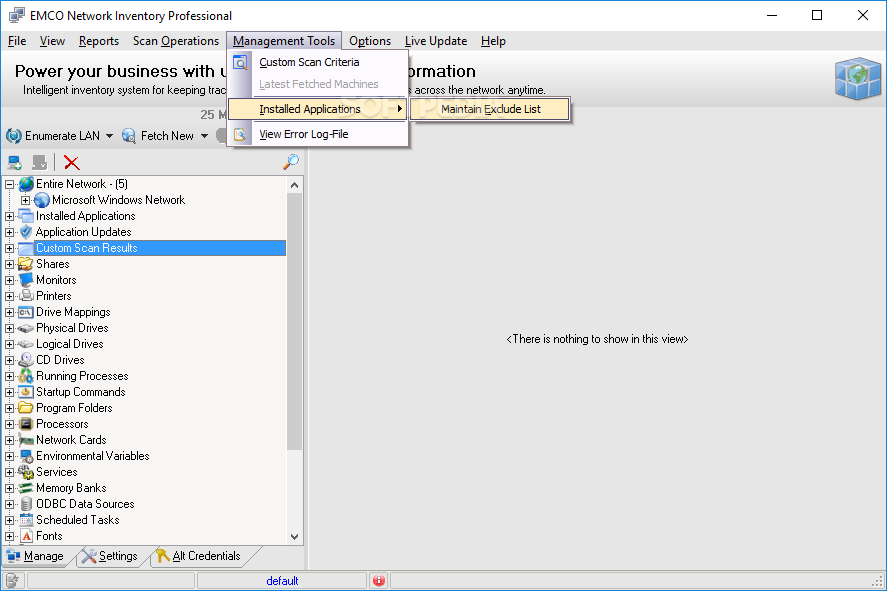This screenshot has height=591, width=887.
Task: Click the Add Machine toolbar icon
Action: click(x=15, y=163)
